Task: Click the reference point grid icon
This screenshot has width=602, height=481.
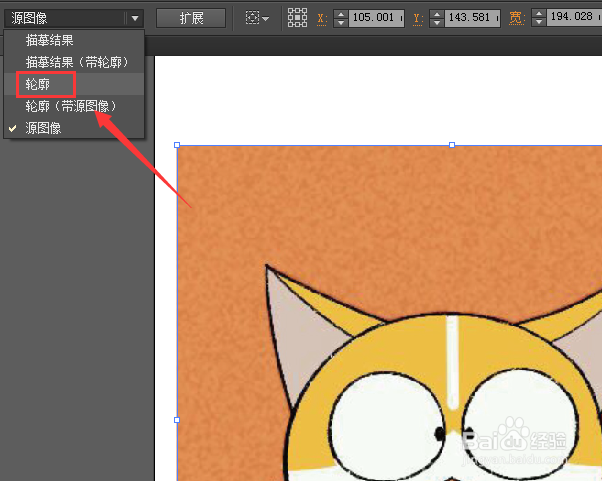Action: (298, 18)
